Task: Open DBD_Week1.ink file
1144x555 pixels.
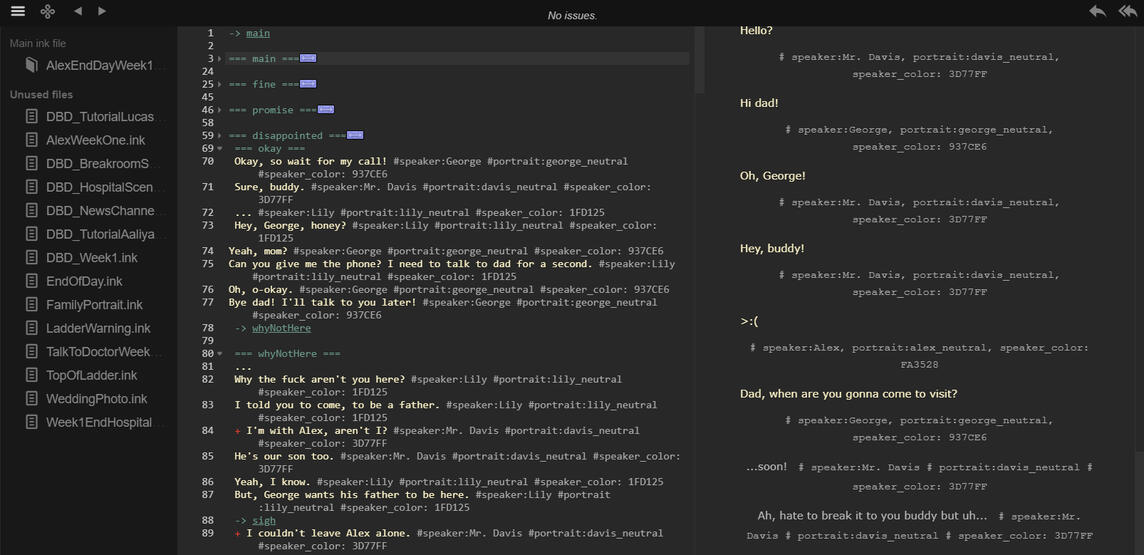Action: point(92,257)
